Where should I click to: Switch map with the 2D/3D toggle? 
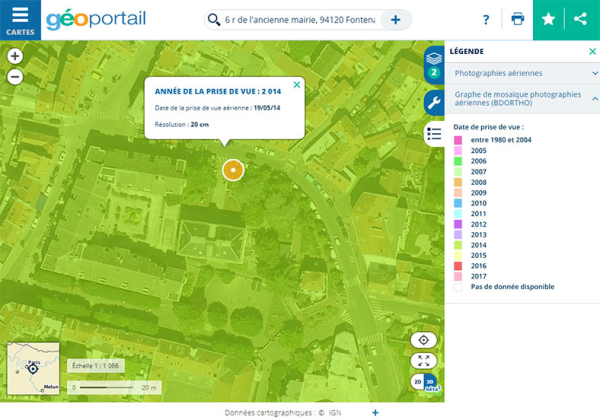pos(424,382)
